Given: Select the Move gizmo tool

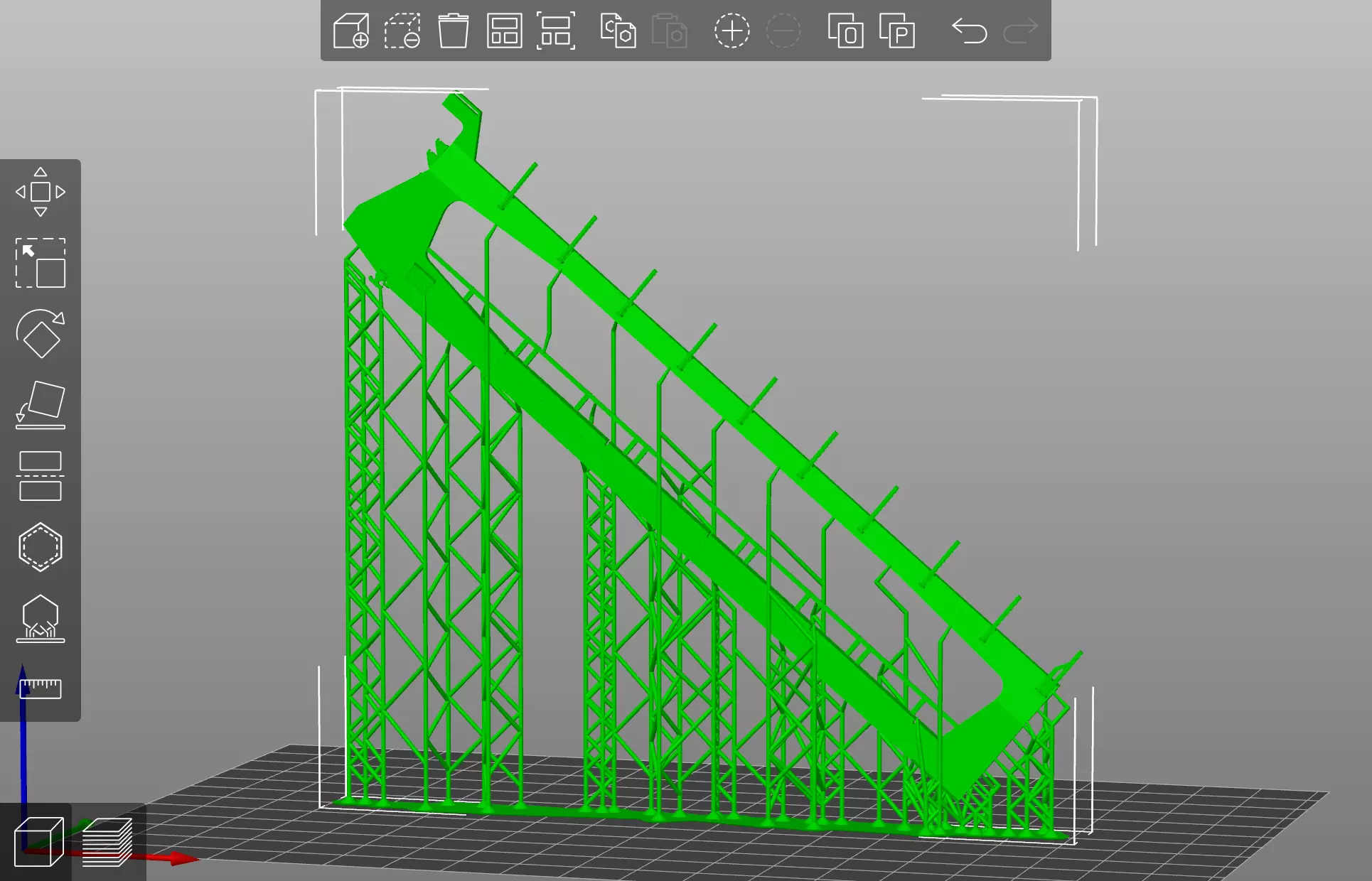Looking at the screenshot, I should click(x=41, y=192).
